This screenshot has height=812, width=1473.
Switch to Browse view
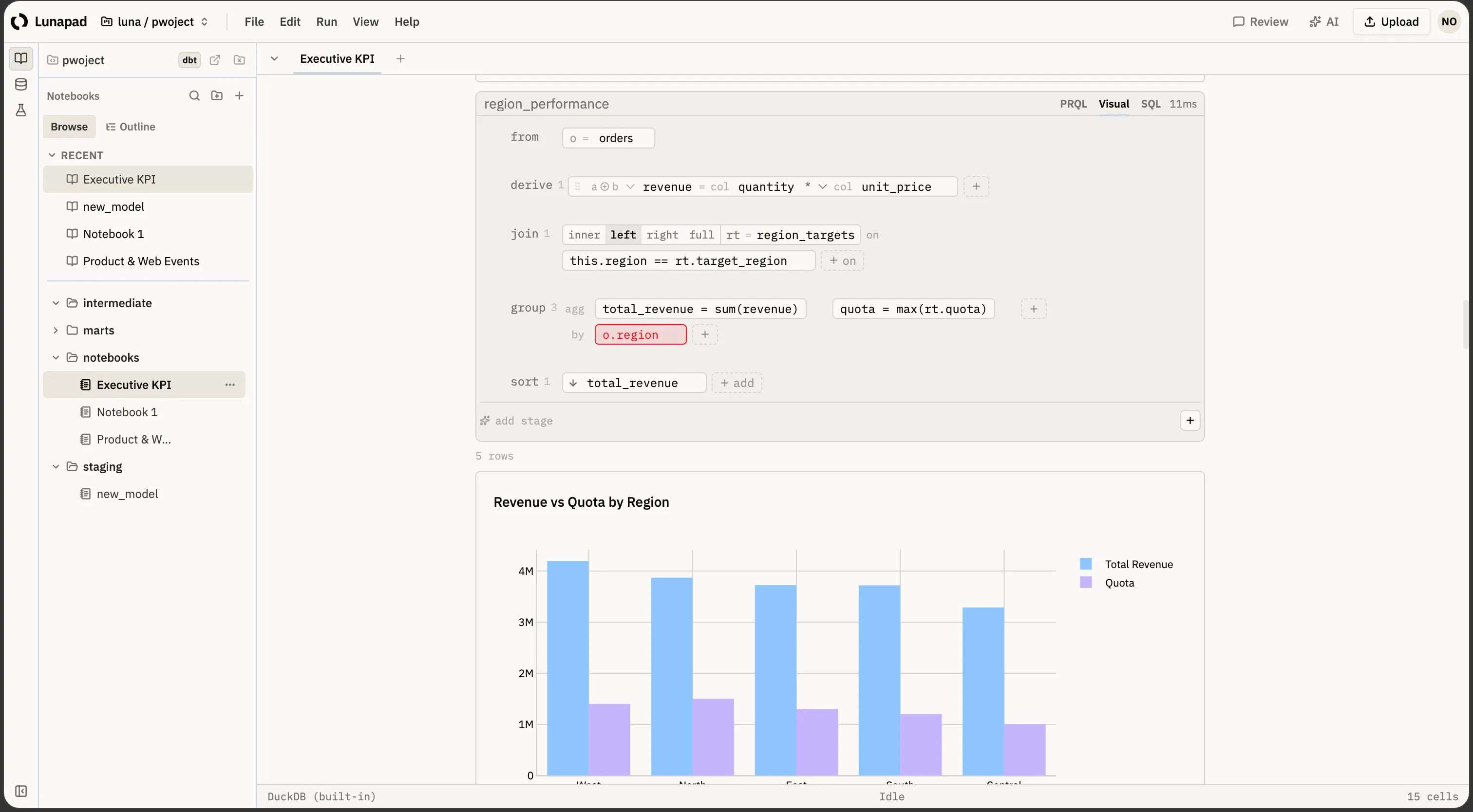coord(69,126)
